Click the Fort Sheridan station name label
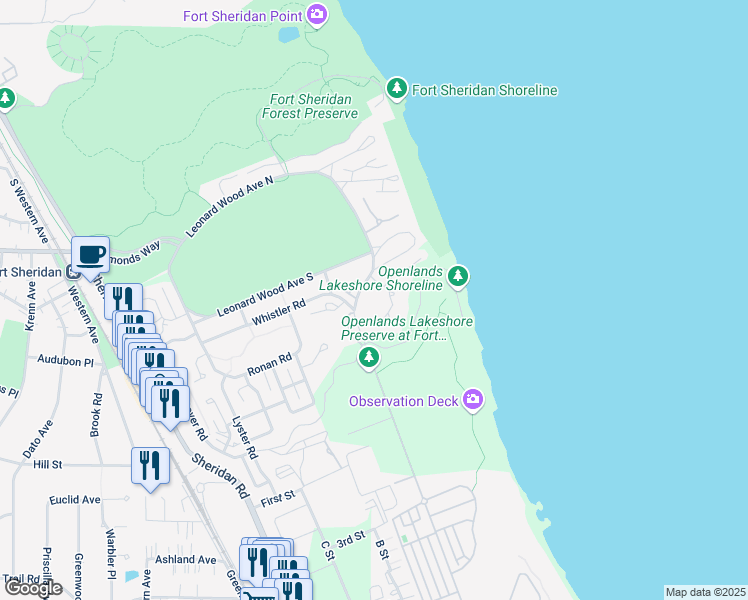The height and width of the screenshot is (600, 748). (31, 272)
